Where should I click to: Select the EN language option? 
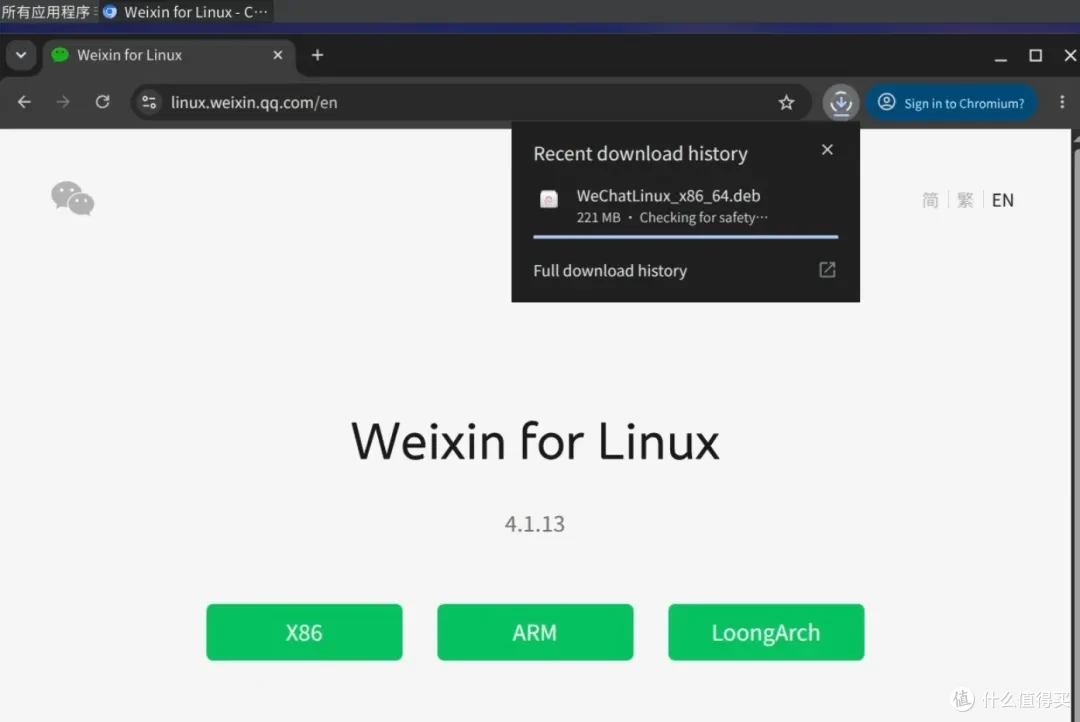coord(1002,200)
